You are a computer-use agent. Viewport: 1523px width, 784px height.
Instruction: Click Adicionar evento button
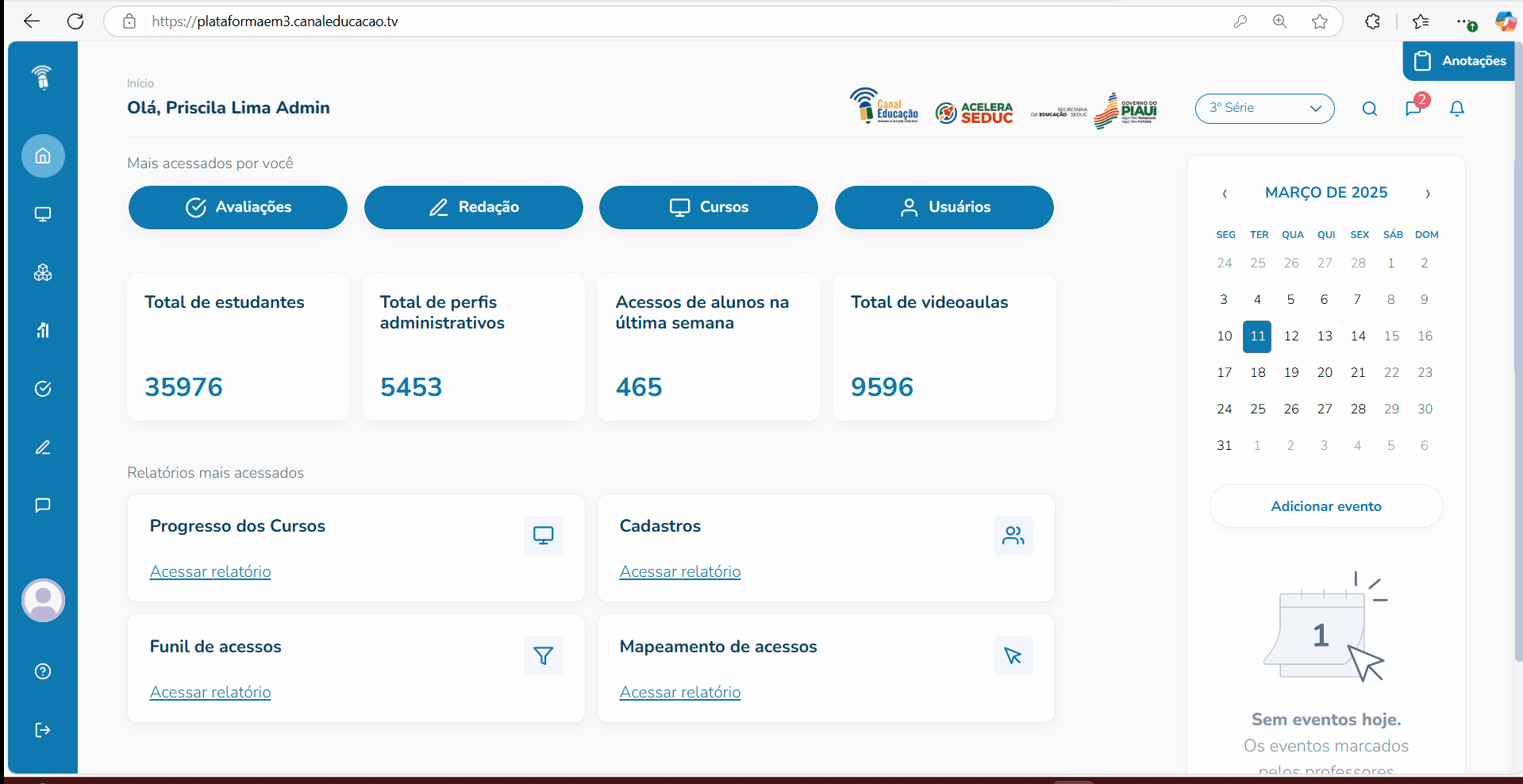tap(1325, 506)
